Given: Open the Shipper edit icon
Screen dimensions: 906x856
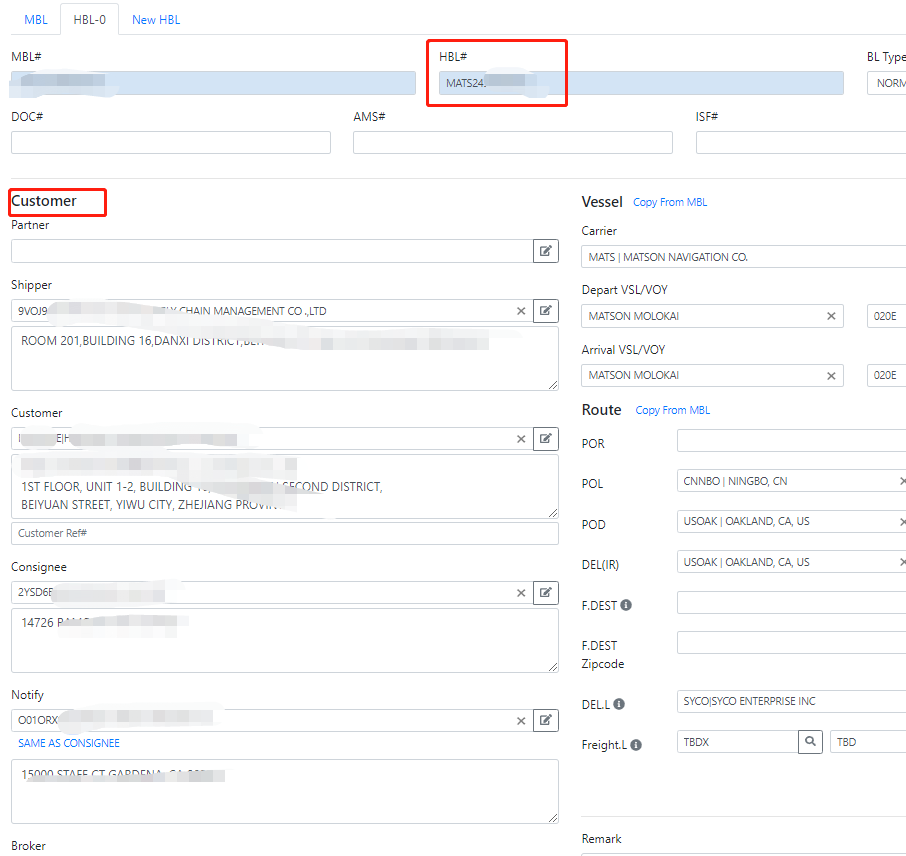Looking at the screenshot, I should [x=545, y=311].
